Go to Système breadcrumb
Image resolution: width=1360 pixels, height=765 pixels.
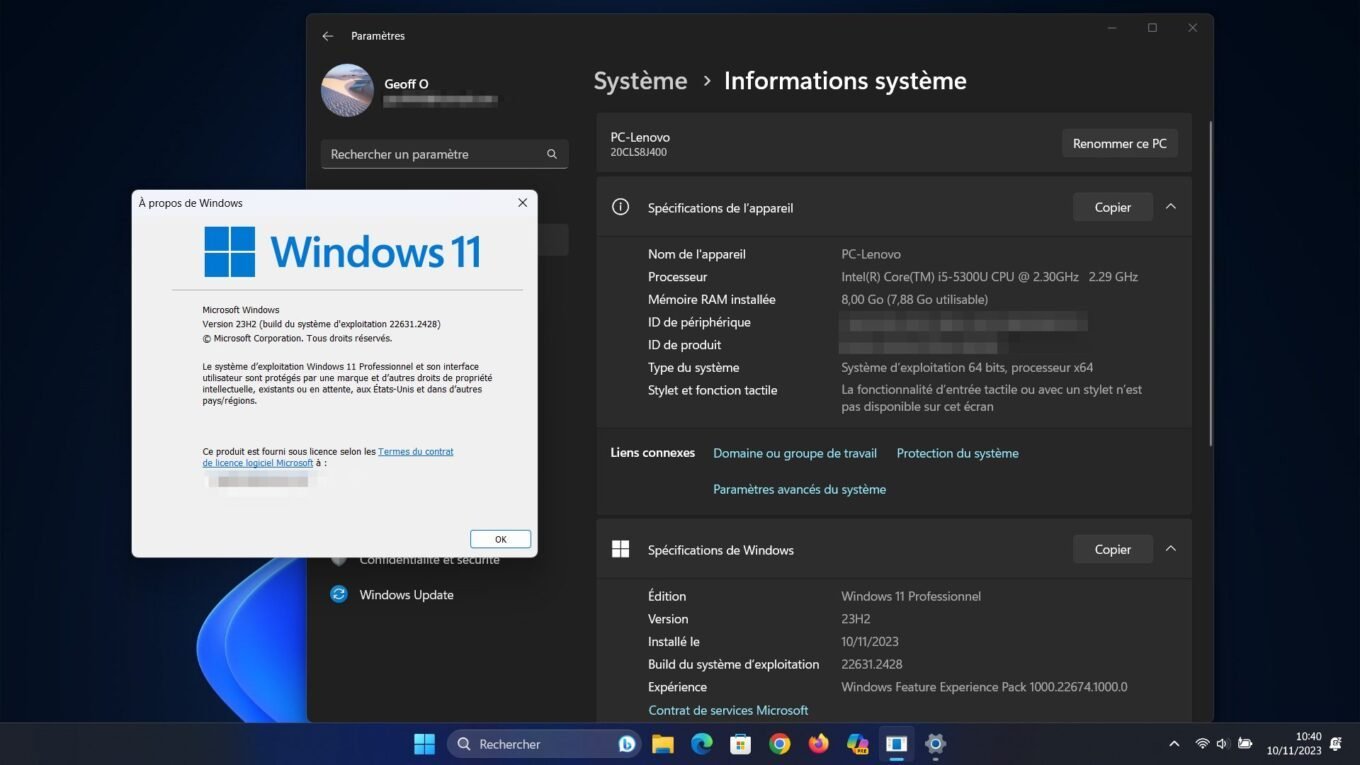(640, 81)
